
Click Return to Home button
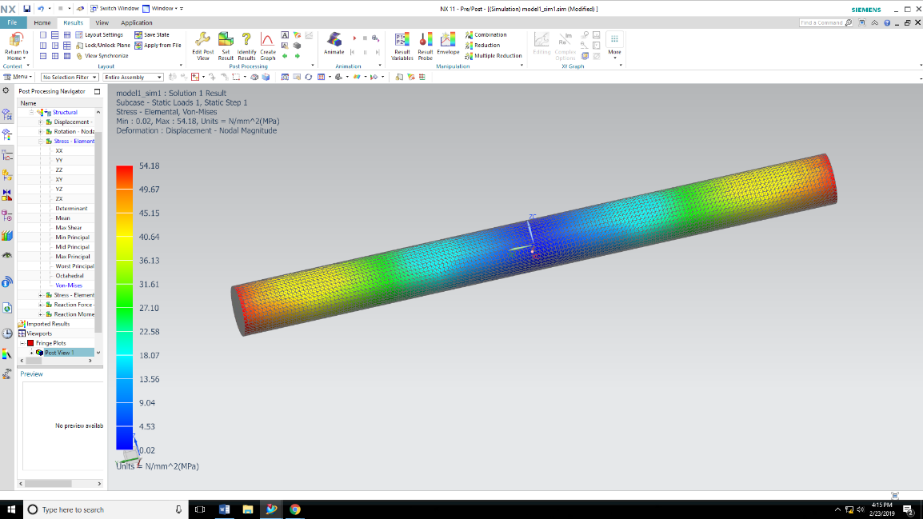(16, 46)
